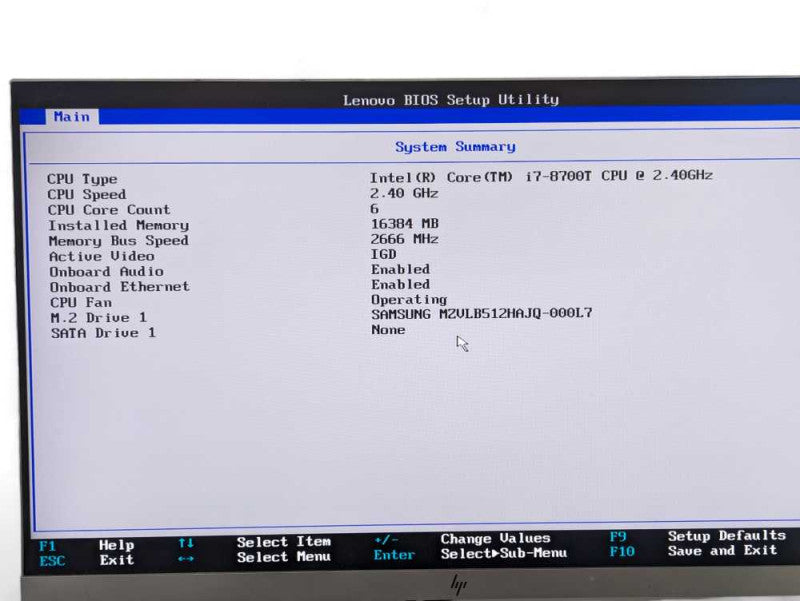The image size is (800, 601).
Task: Click the Change Values footer label
Action: pos(495,538)
